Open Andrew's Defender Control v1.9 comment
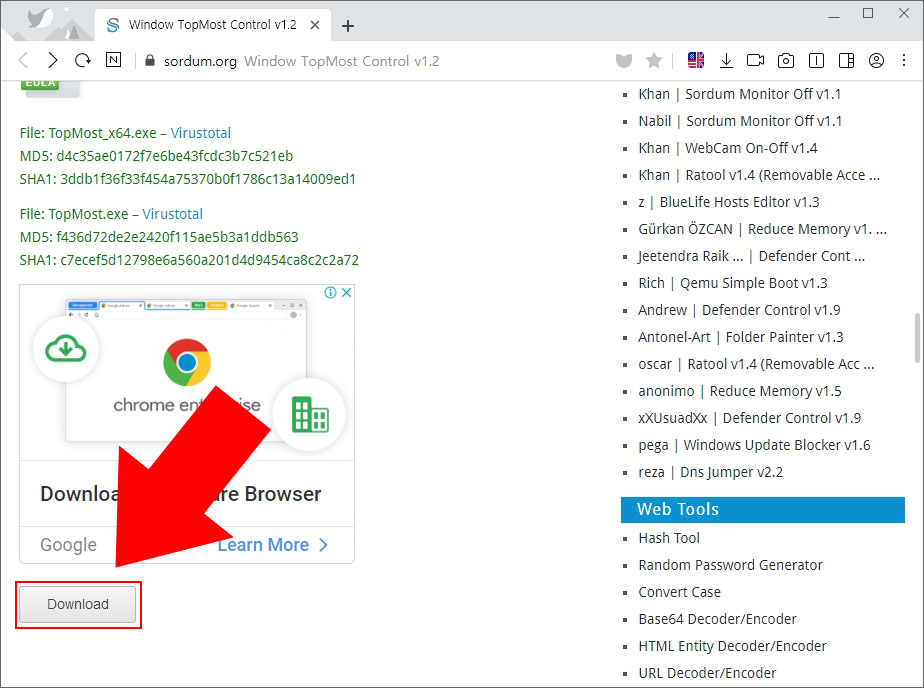This screenshot has width=924, height=688. click(740, 310)
